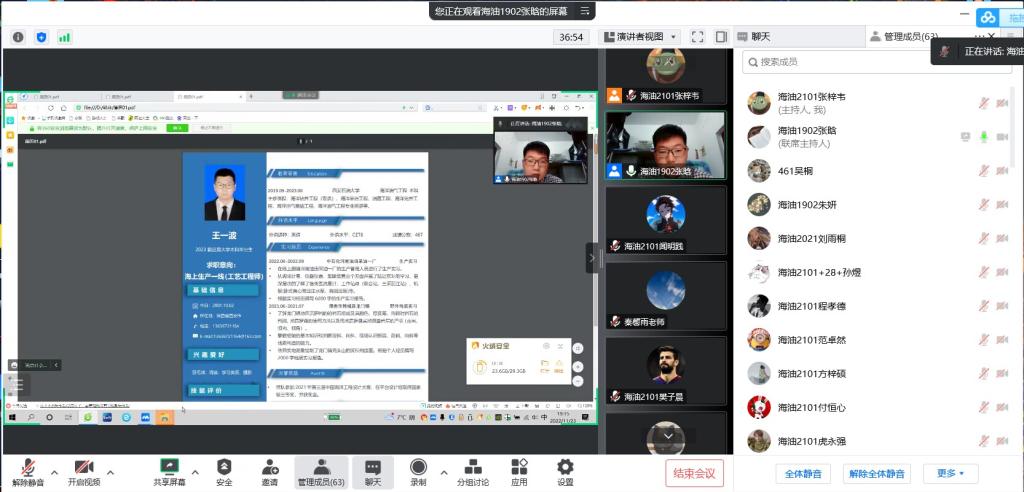Start recording with the 录制 icon
Screen dimensions: 1024x492
418,467
